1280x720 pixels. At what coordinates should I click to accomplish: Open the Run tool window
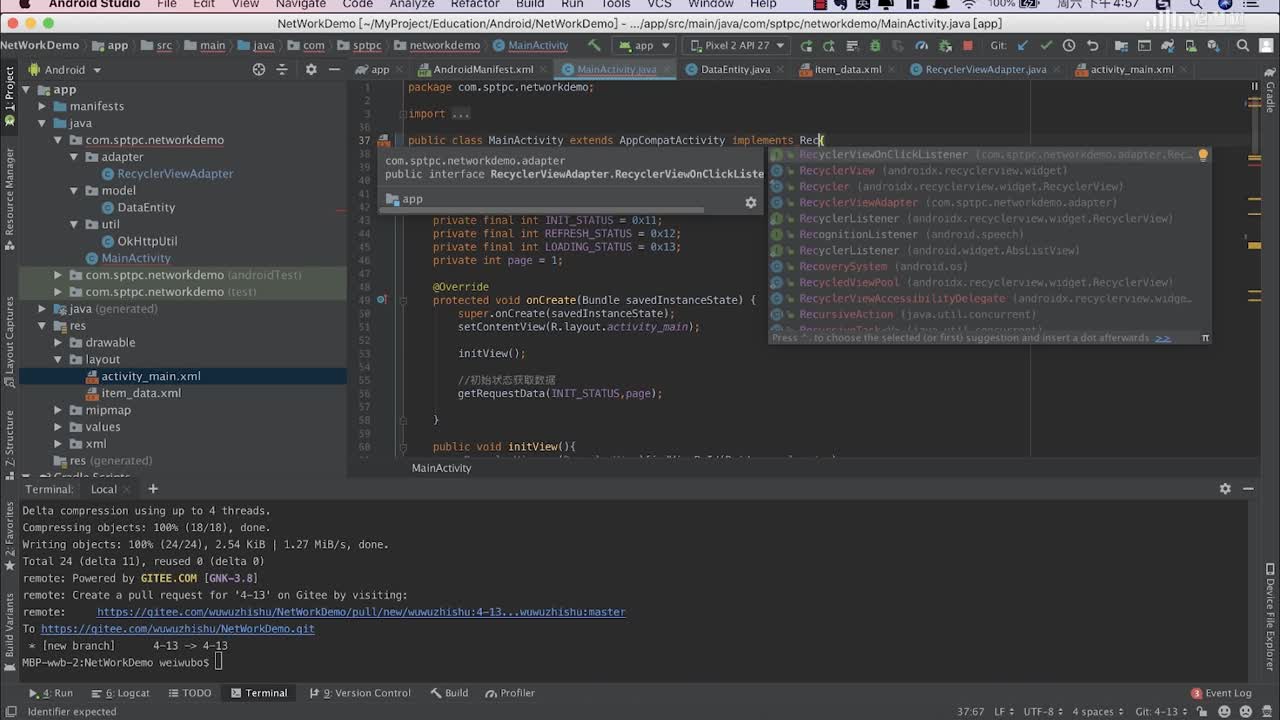click(51, 693)
